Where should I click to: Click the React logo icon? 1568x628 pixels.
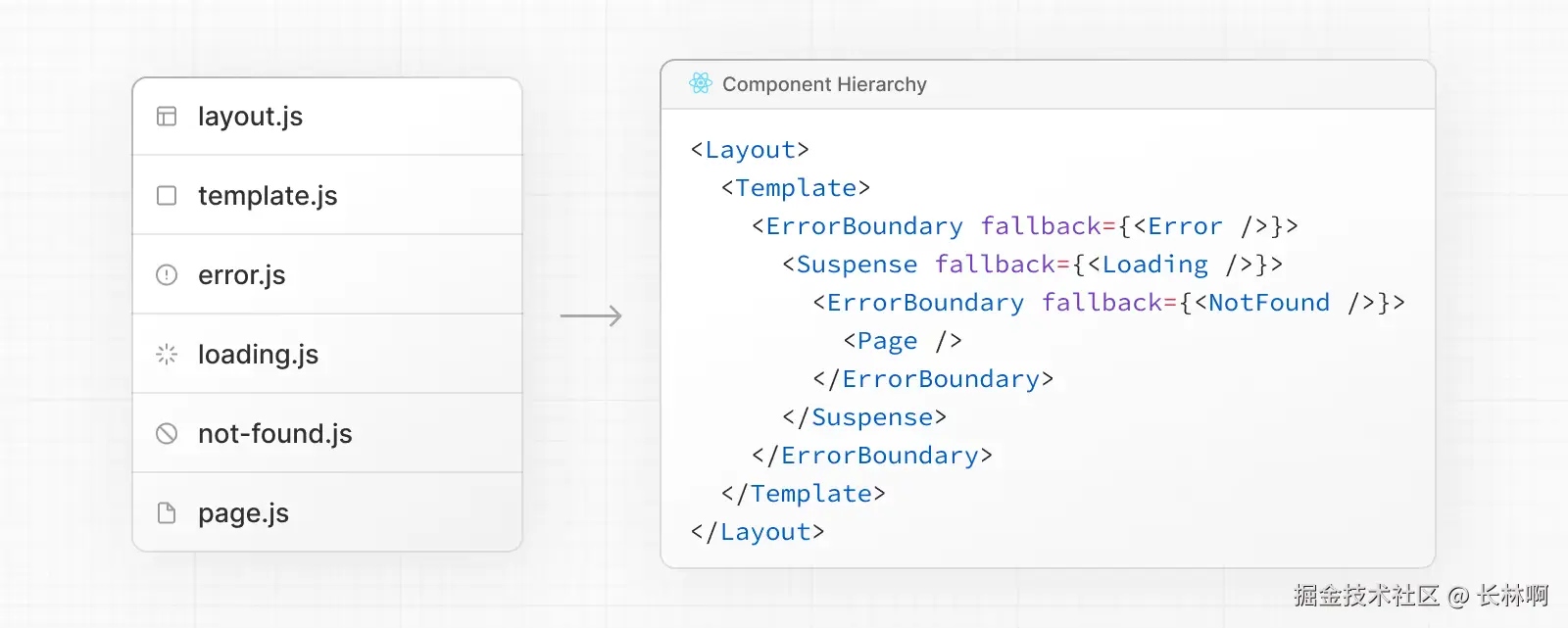pyautogui.click(x=700, y=84)
